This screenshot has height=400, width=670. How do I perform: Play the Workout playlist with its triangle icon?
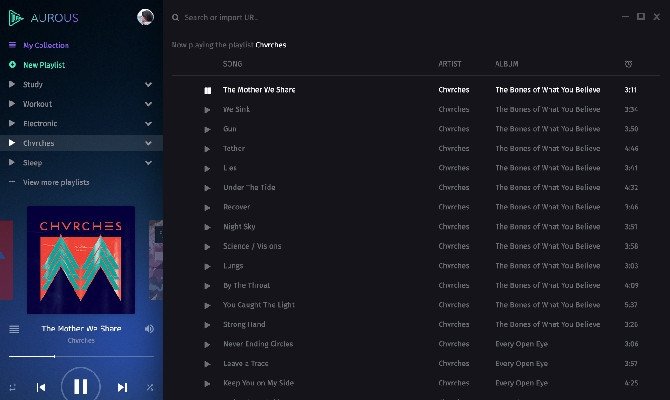pos(12,104)
